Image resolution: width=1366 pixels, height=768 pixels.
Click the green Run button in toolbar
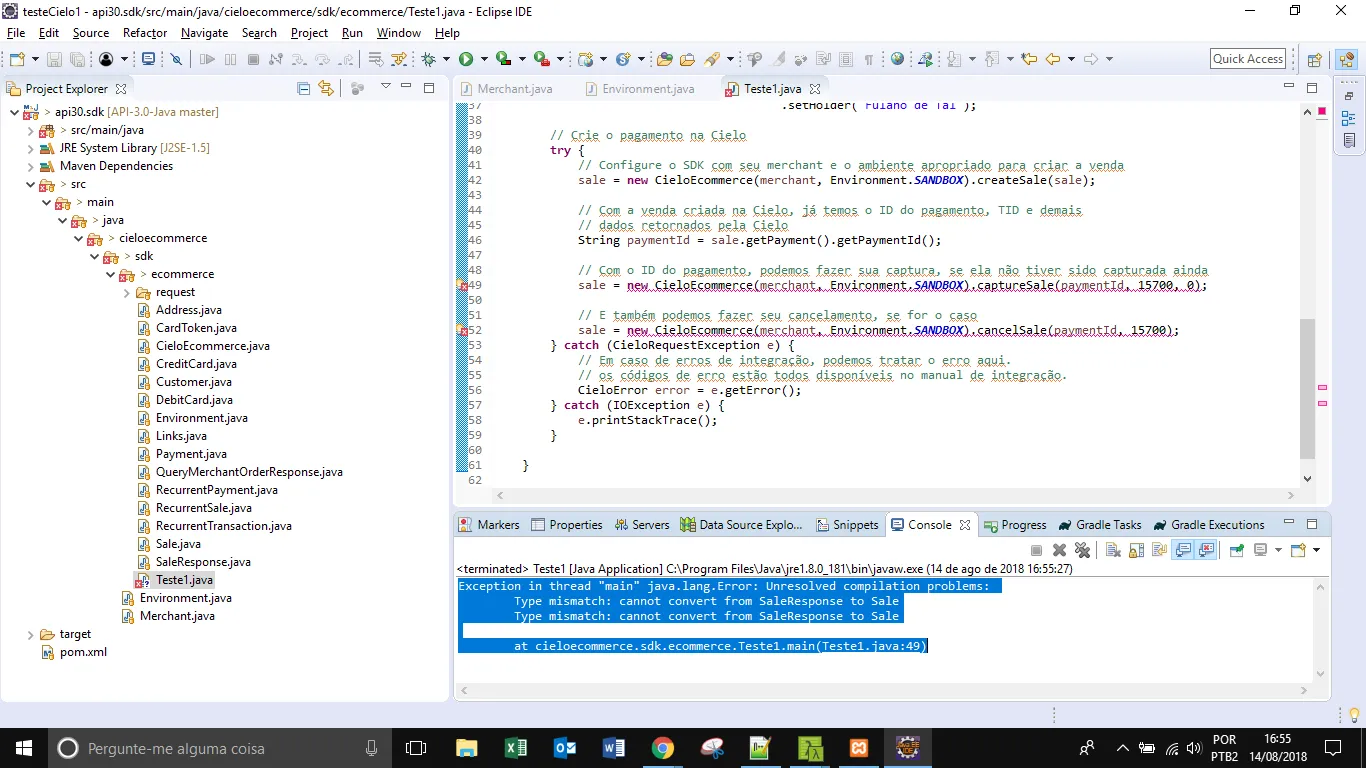(x=466, y=59)
